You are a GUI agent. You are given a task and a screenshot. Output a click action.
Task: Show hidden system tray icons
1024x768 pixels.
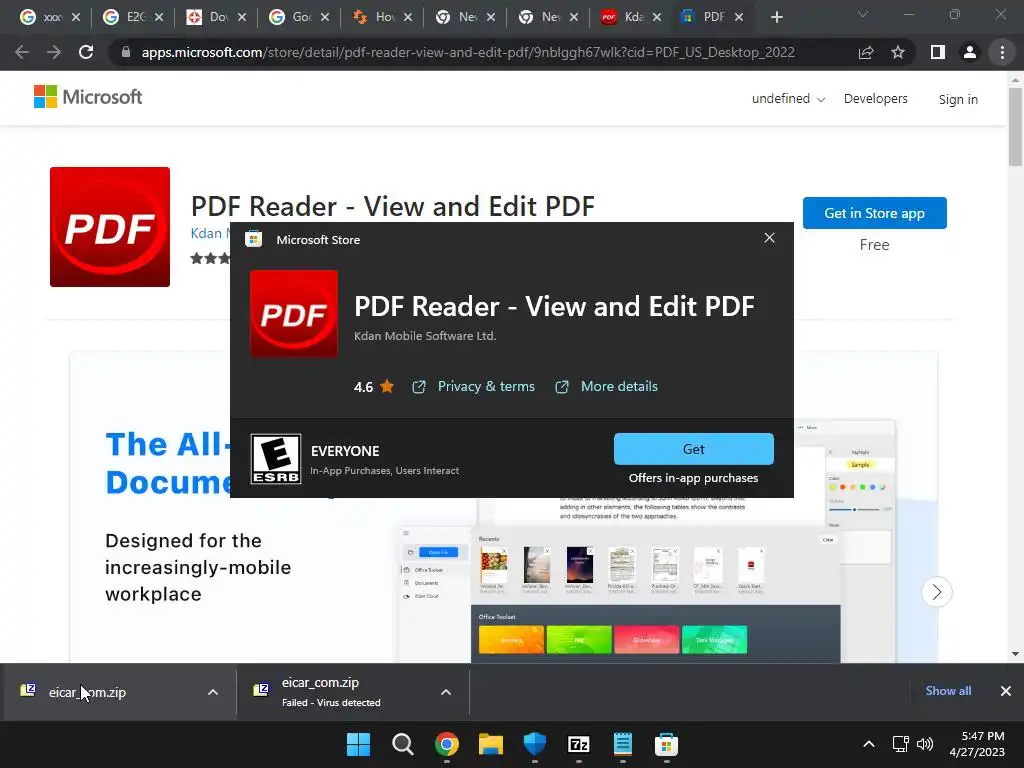point(869,744)
